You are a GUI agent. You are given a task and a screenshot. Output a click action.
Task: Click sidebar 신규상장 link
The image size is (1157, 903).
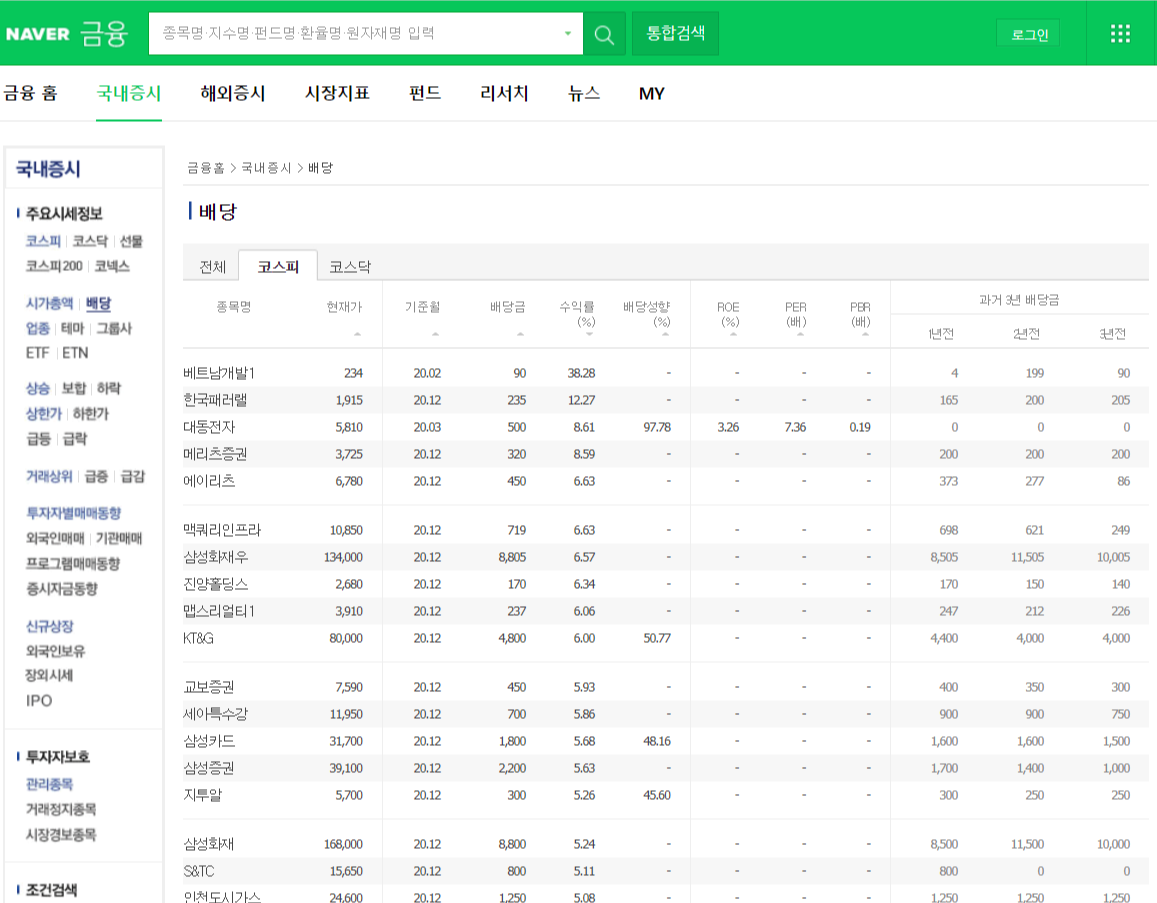(x=49, y=626)
